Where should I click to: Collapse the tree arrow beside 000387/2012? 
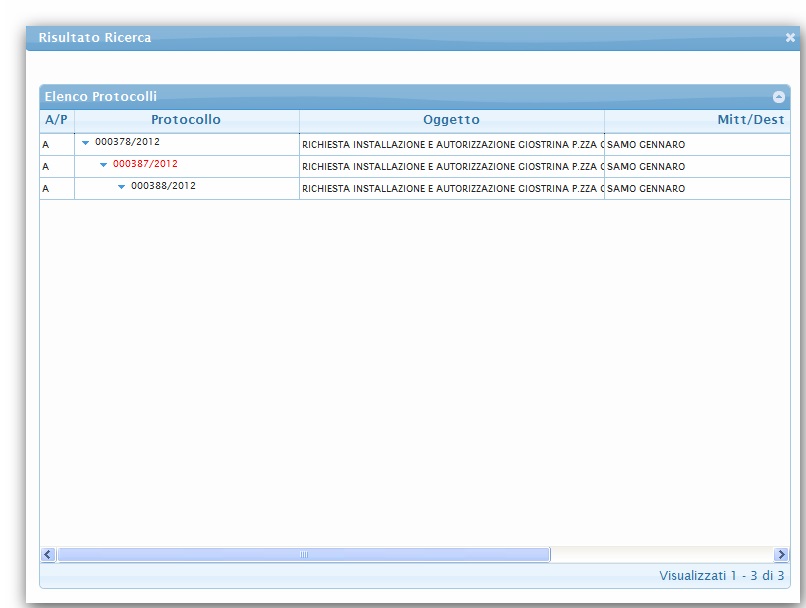(103, 165)
